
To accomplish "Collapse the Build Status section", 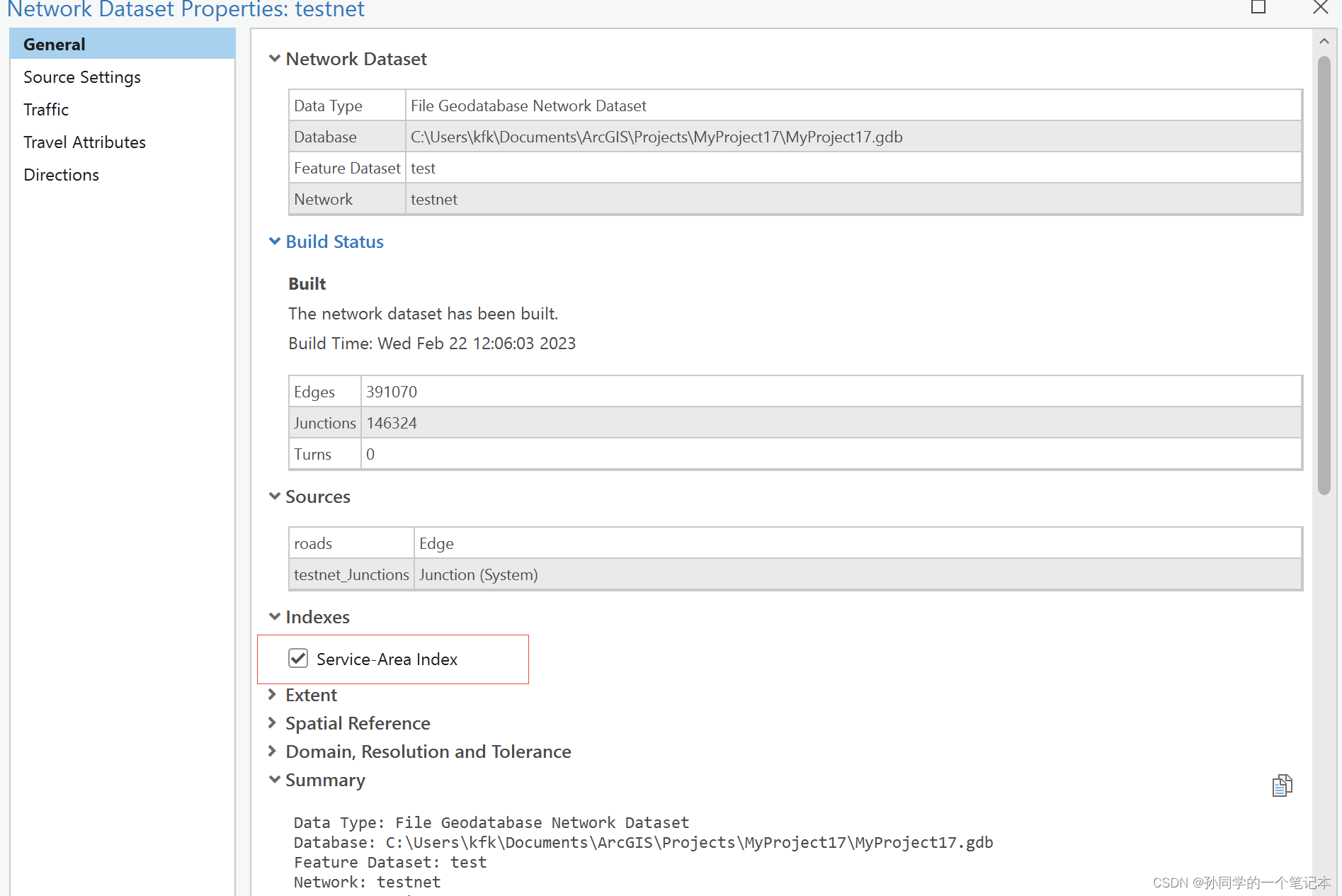I will (x=274, y=242).
